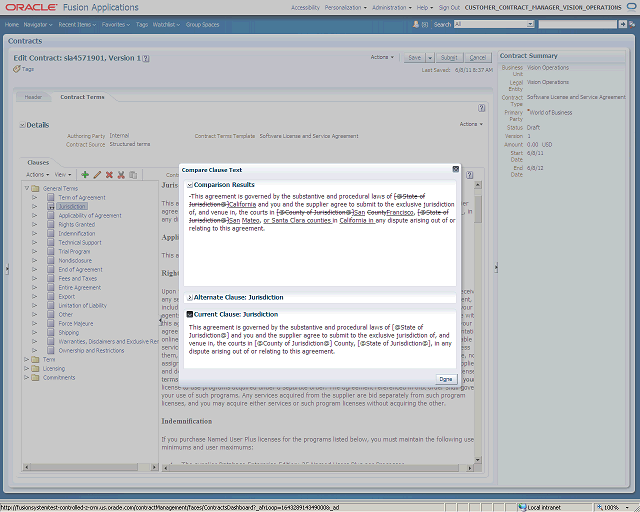This screenshot has width=640, height=512.
Task: Click in the global search text field
Action: (578, 24)
